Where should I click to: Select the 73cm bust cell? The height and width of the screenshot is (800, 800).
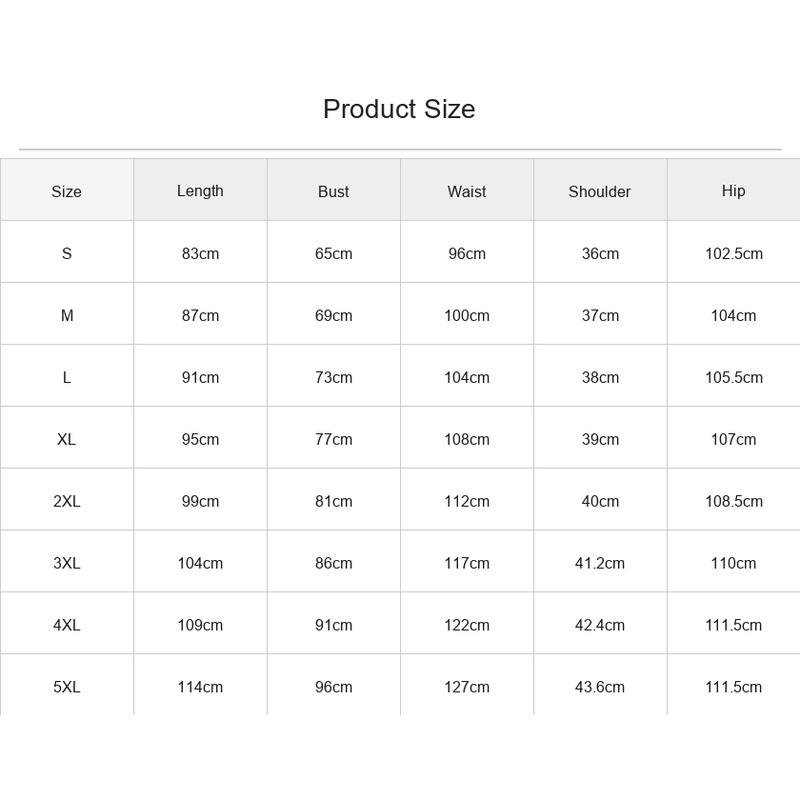(333, 378)
